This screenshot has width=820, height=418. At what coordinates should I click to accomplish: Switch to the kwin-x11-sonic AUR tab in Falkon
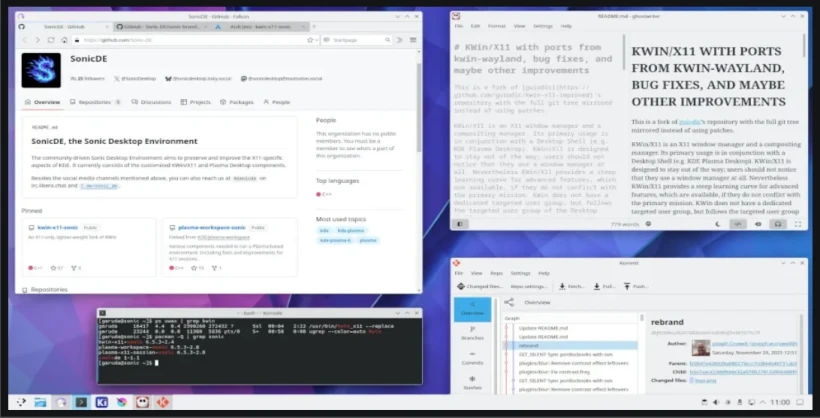(x=260, y=26)
